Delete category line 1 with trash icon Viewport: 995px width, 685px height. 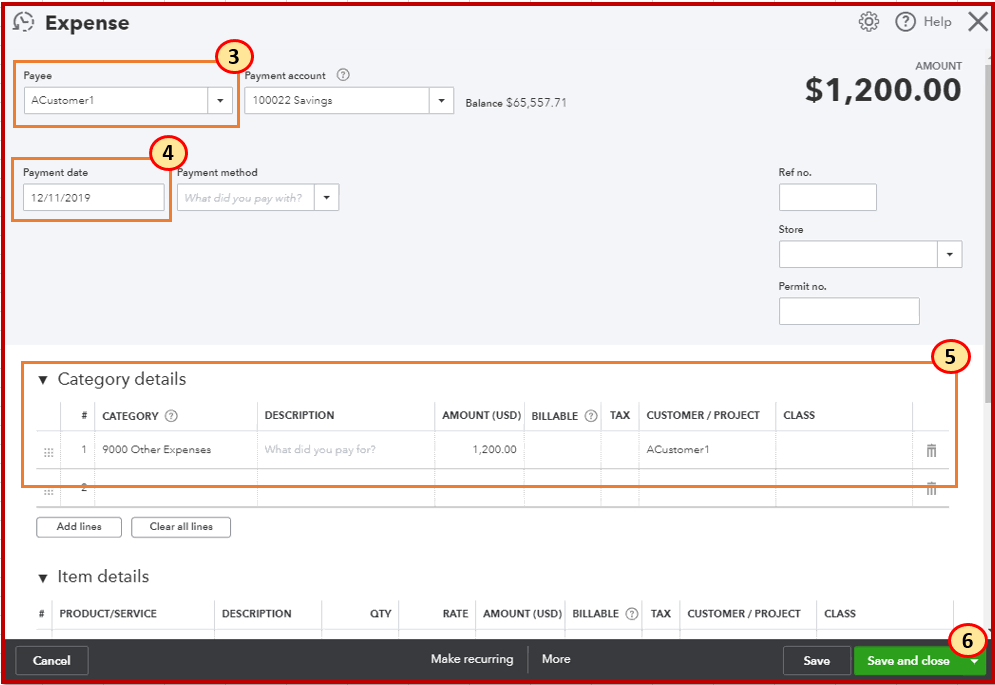click(931, 450)
